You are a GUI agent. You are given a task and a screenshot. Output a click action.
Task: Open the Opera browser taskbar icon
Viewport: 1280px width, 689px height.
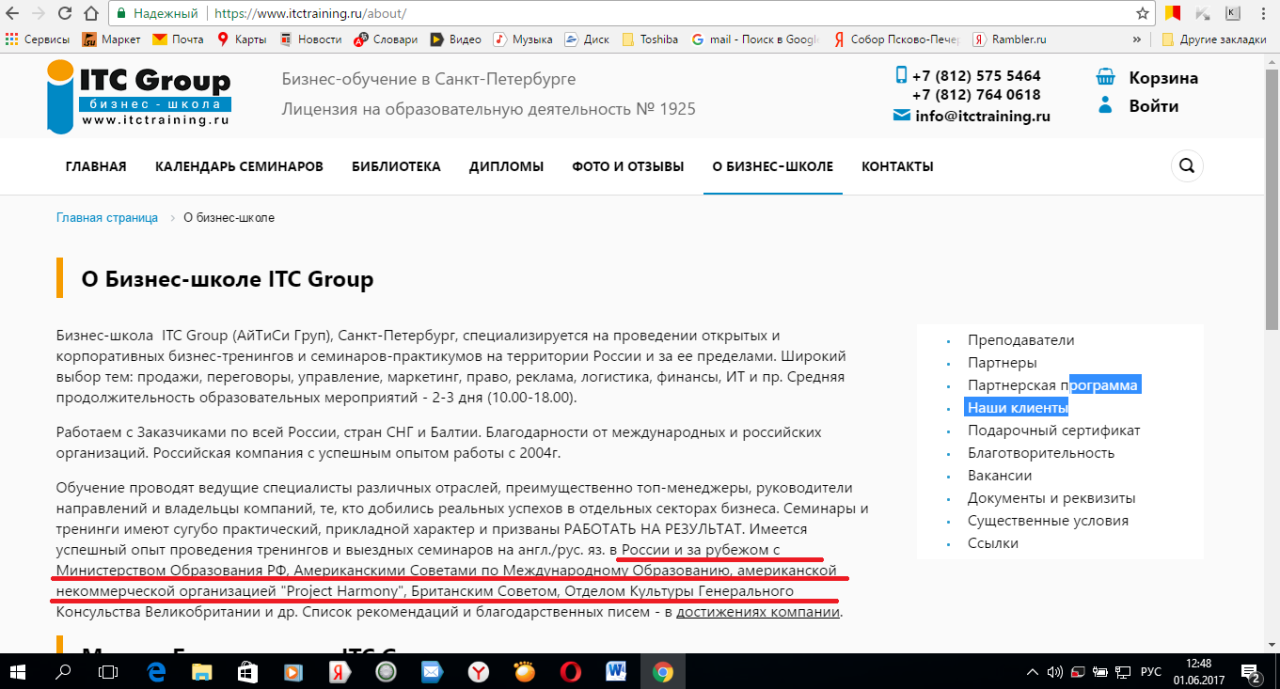point(570,671)
